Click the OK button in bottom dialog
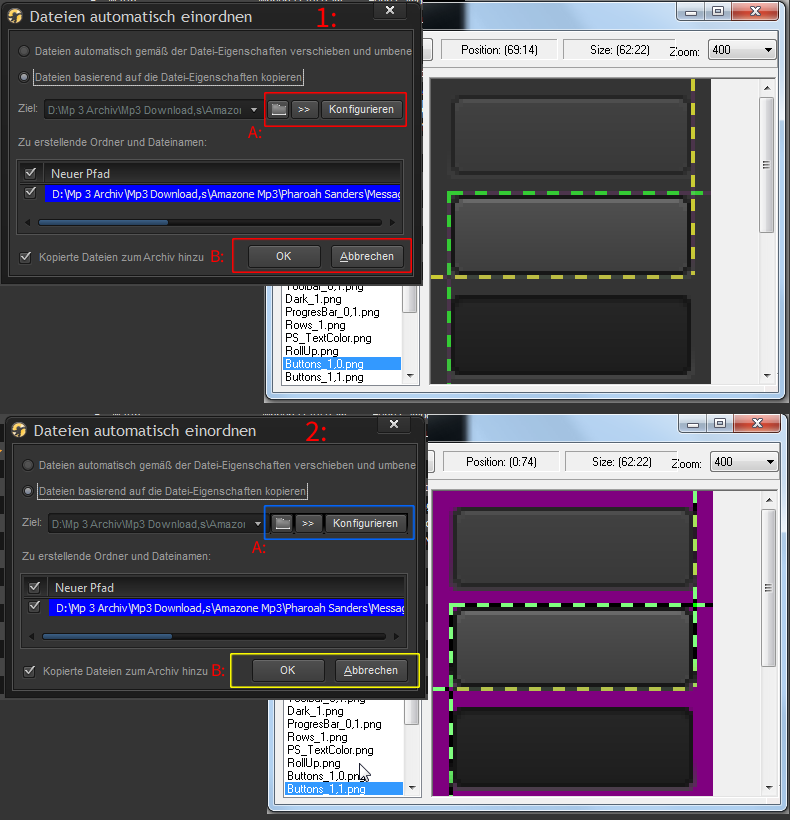The width and height of the screenshot is (790, 820). (x=287, y=670)
